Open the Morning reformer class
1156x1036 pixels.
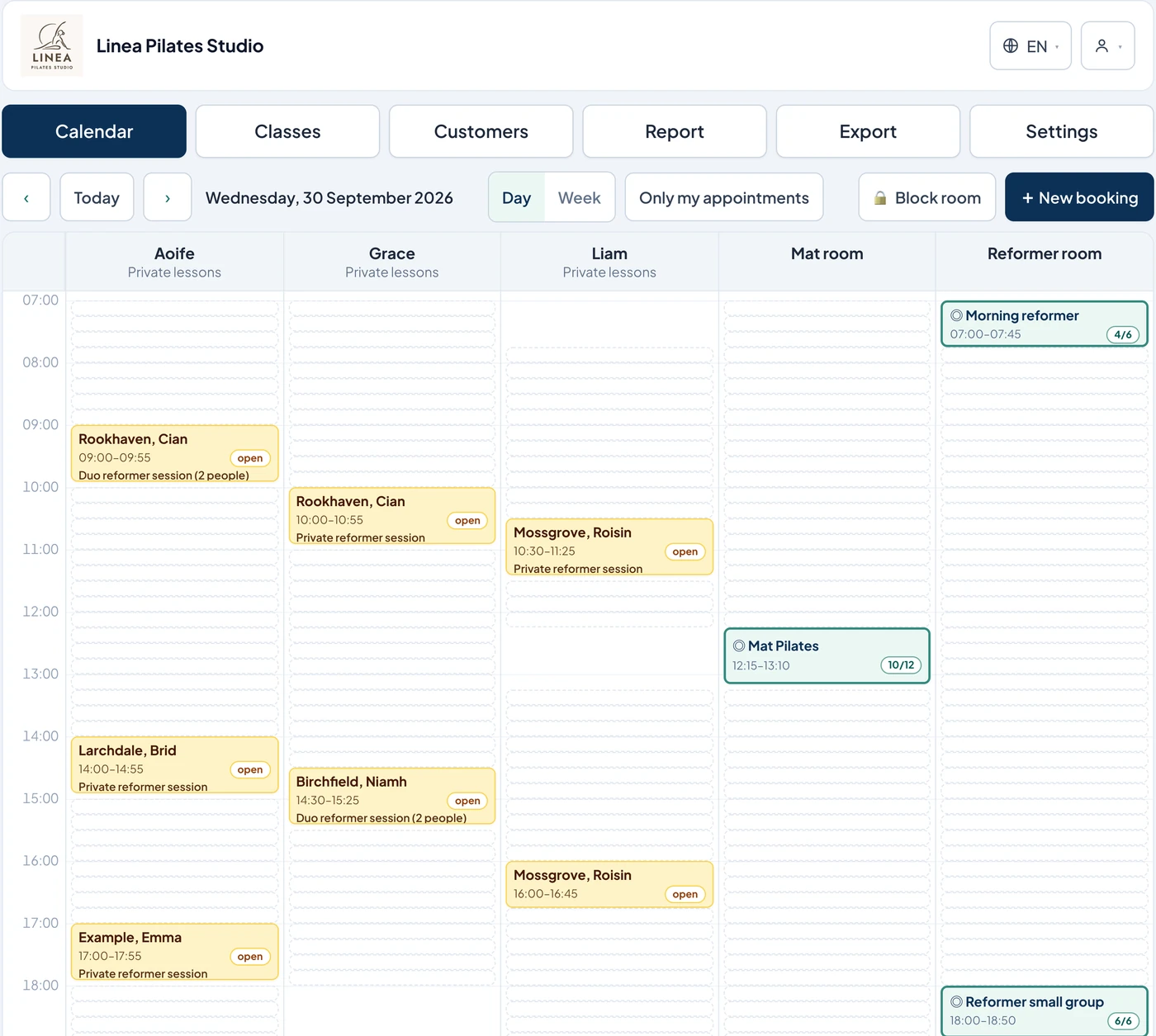click(x=1045, y=324)
